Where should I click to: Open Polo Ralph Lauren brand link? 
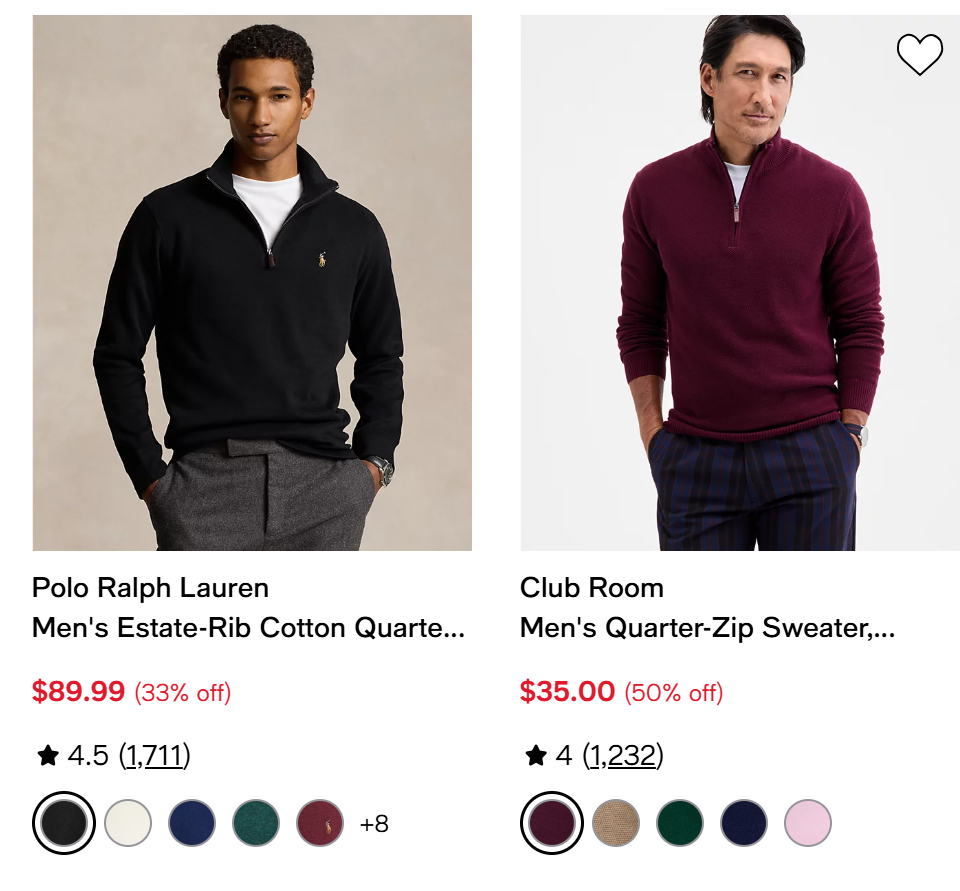tap(150, 587)
